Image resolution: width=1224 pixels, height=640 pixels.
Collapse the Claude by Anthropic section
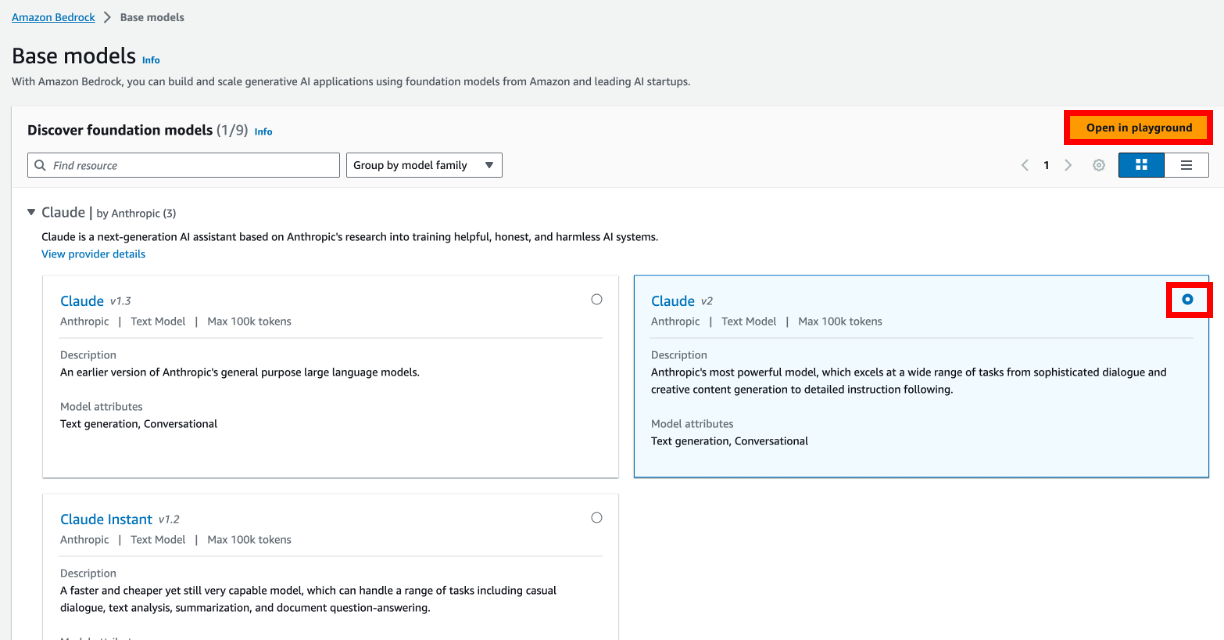[x=32, y=212]
